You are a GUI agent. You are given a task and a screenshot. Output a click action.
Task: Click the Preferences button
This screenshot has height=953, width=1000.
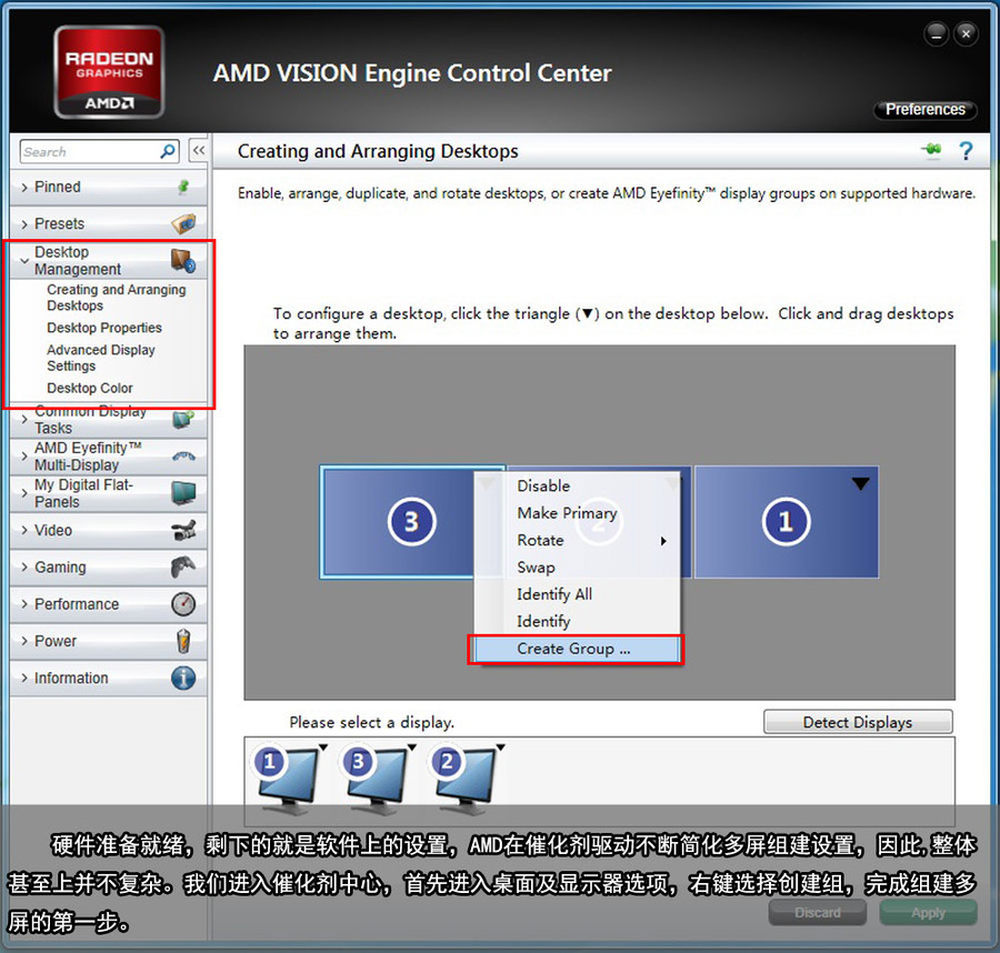925,110
